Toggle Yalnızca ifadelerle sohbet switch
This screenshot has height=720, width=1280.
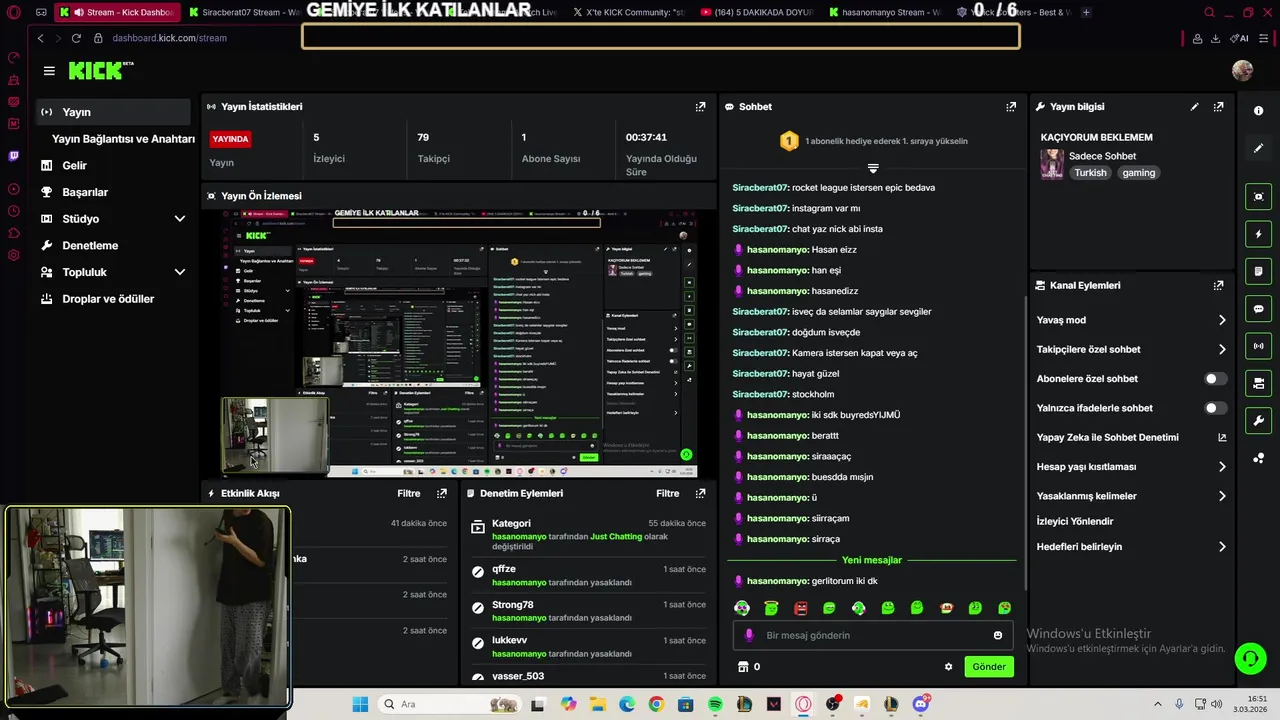click(1215, 408)
